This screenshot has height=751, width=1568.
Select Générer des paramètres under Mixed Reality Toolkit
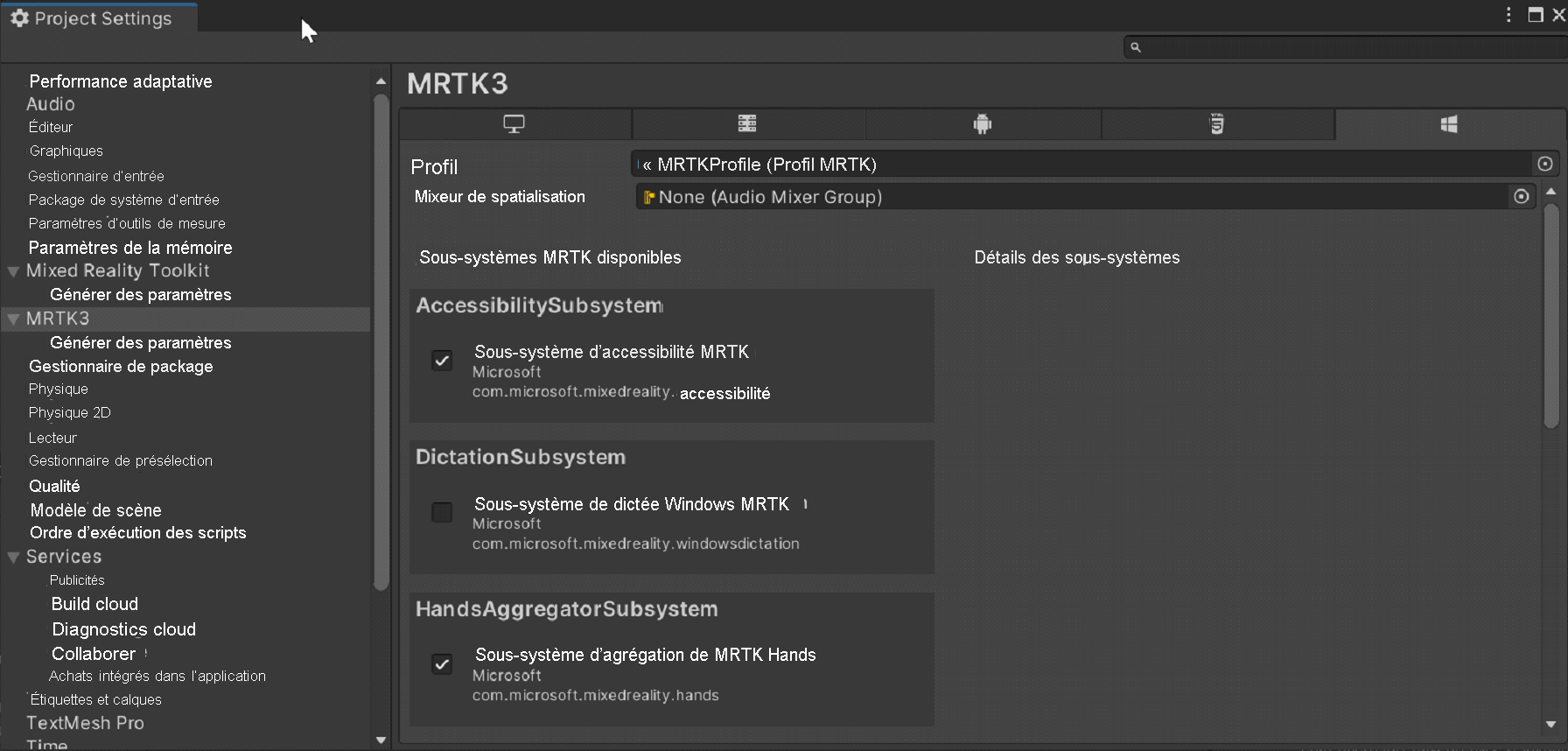(x=141, y=295)
